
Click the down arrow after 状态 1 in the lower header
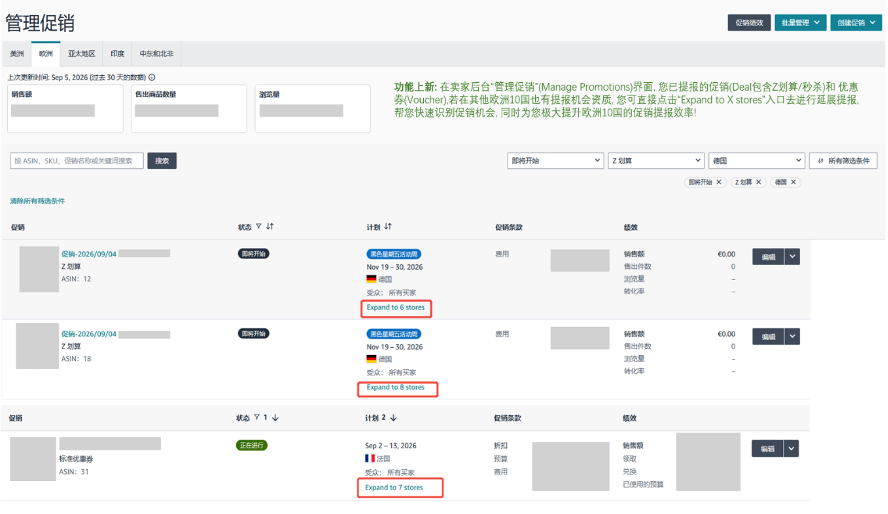click(275, 418)
